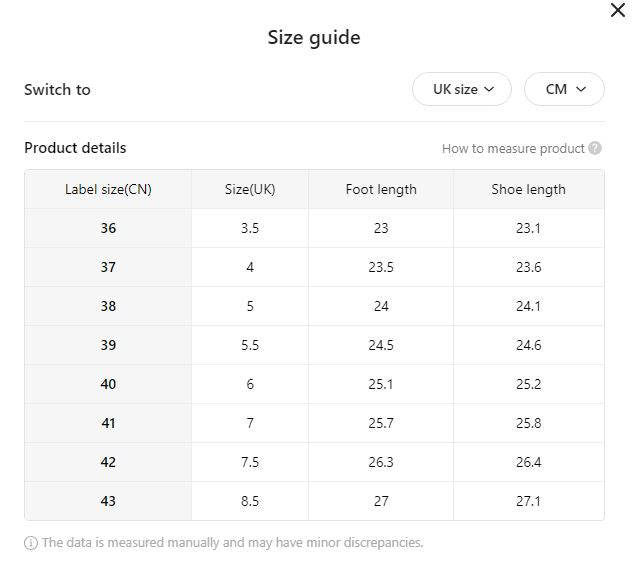Select the Size(UK) column header
The height and width of the screenshot is (563, 635).
pyautogui.click(x=250, y=189)
